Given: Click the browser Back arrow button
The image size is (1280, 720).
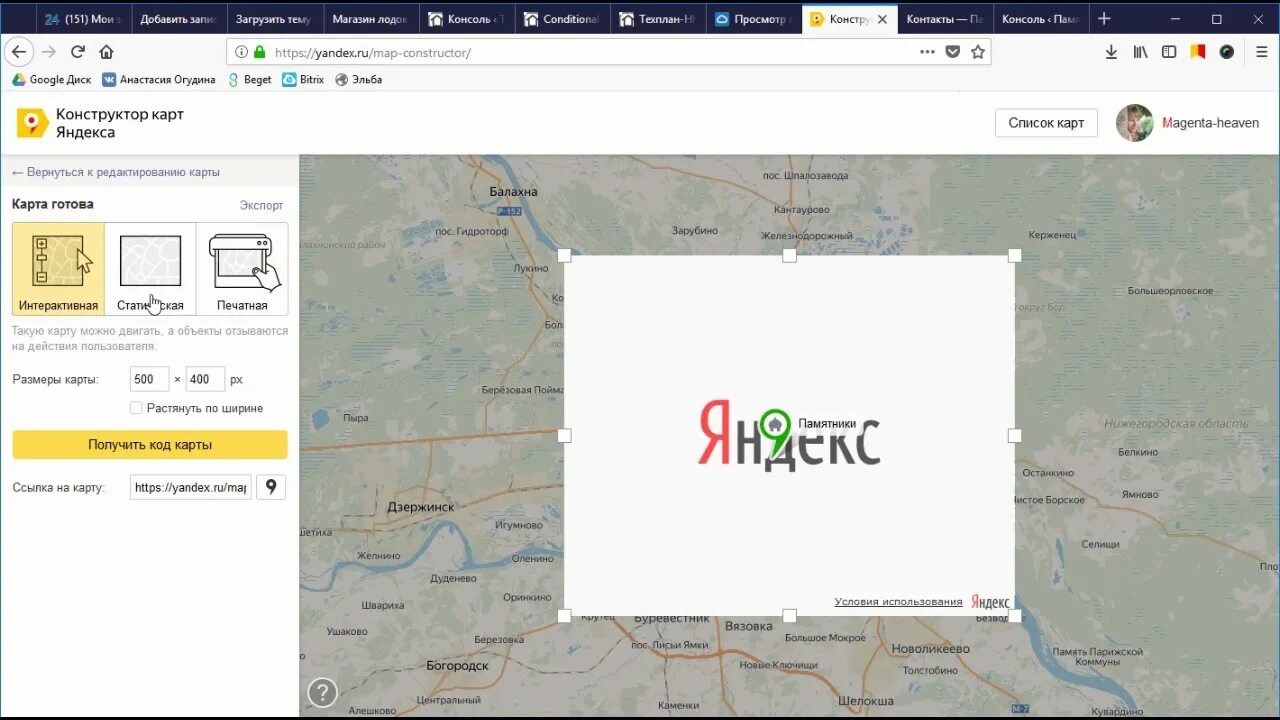Looking at the screenshot, I should (19, 52).
